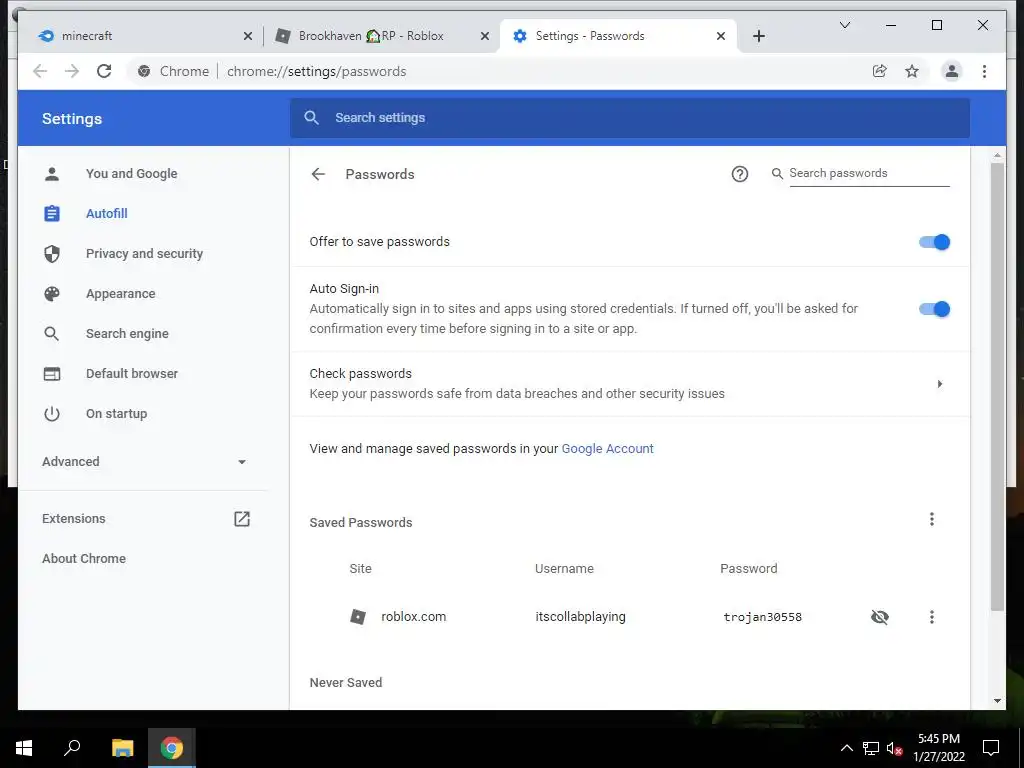Click the password trojan30558 text
Screen dimensions: 1024x768
coord(762,617)
